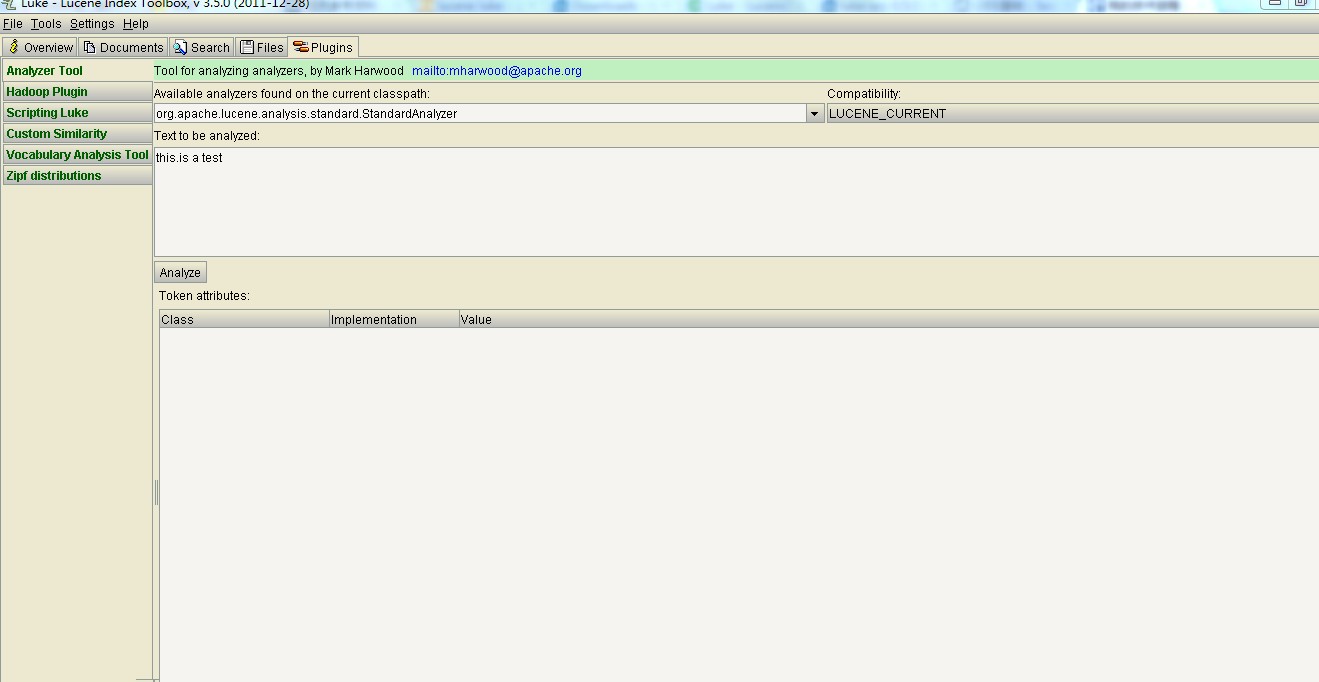1319x682 pixels.
Task: Open mailto:mharwood@apache.org link
Action: (497, 71)
